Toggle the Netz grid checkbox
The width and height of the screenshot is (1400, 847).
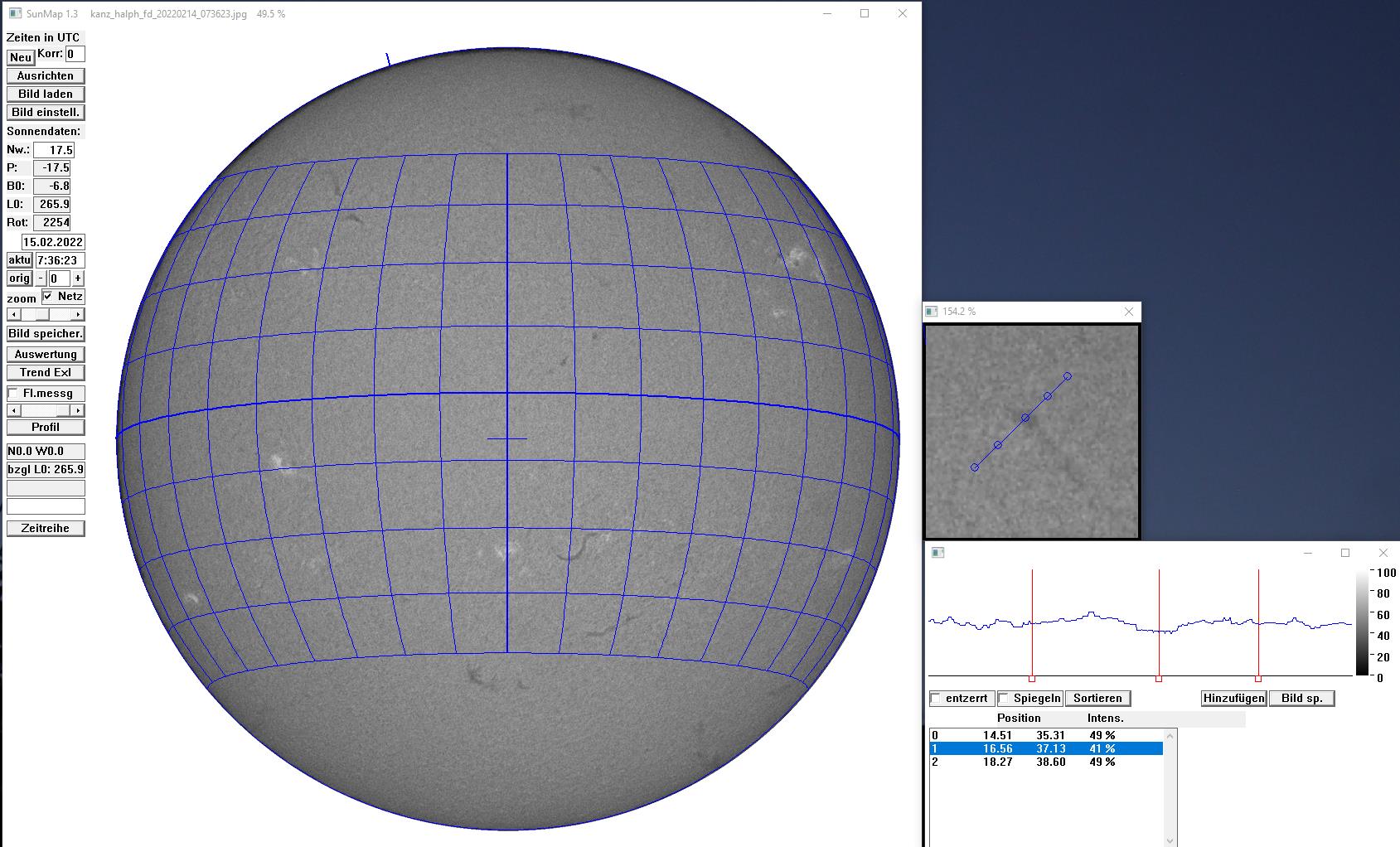(x=48, y=297)
